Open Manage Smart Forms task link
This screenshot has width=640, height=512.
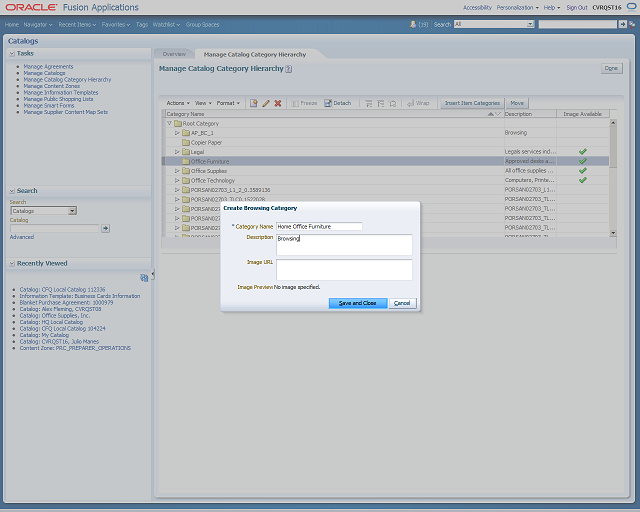[49, 105]
